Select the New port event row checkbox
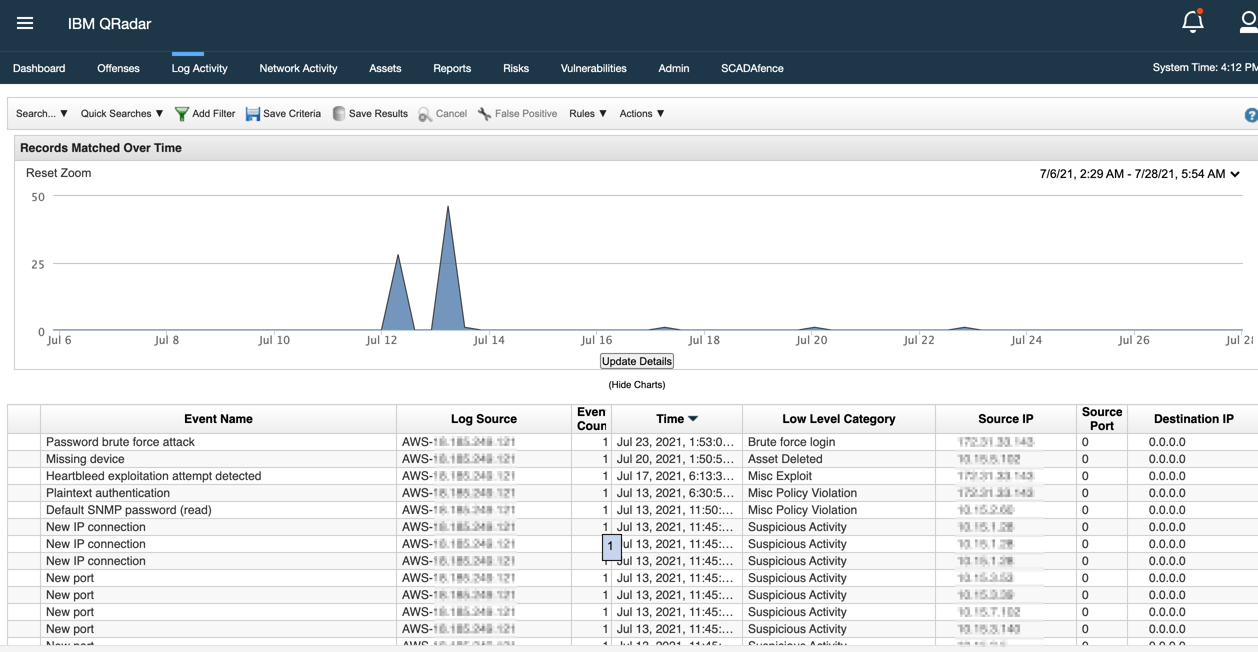This screenshot has height=652, width=1258. [24, 577]
